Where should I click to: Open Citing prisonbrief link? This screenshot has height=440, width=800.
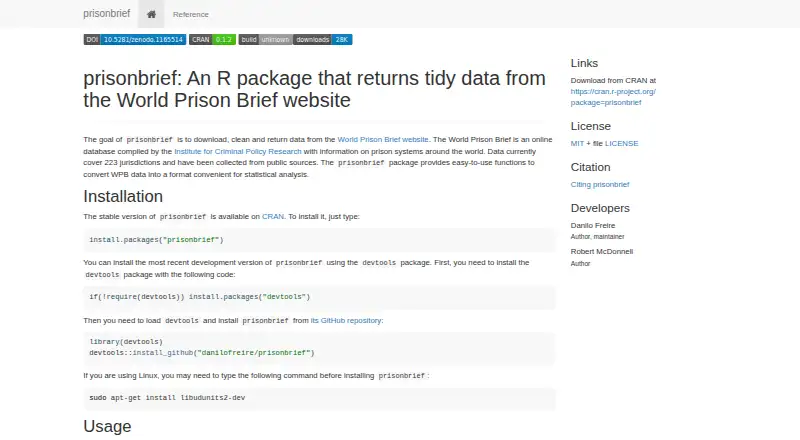tap(600, 184)
